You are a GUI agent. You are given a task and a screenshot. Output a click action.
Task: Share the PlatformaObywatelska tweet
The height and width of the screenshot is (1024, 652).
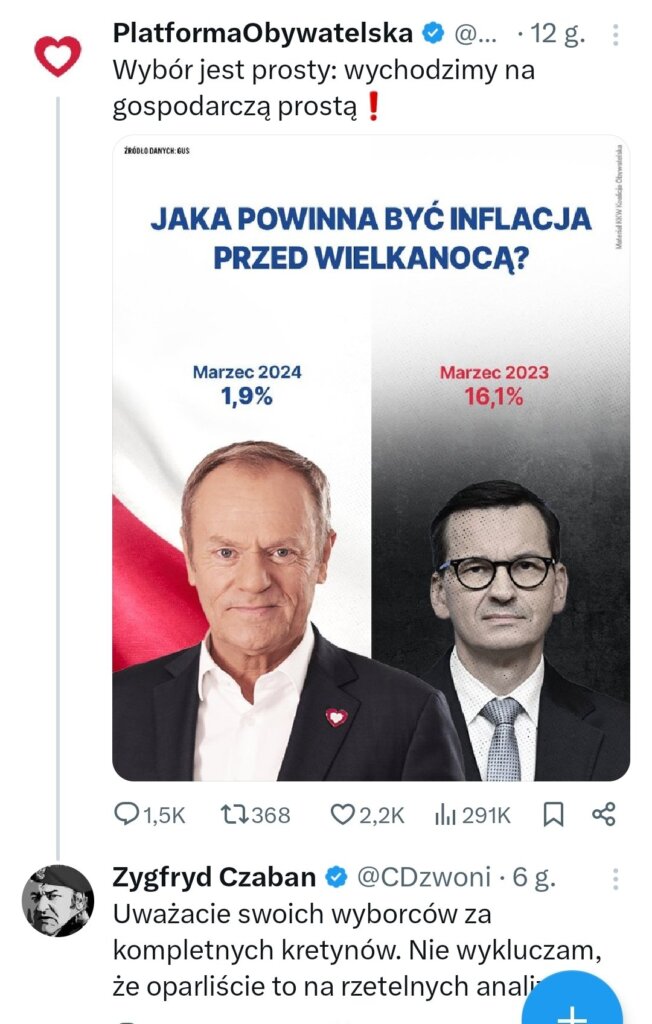point(603,815)
